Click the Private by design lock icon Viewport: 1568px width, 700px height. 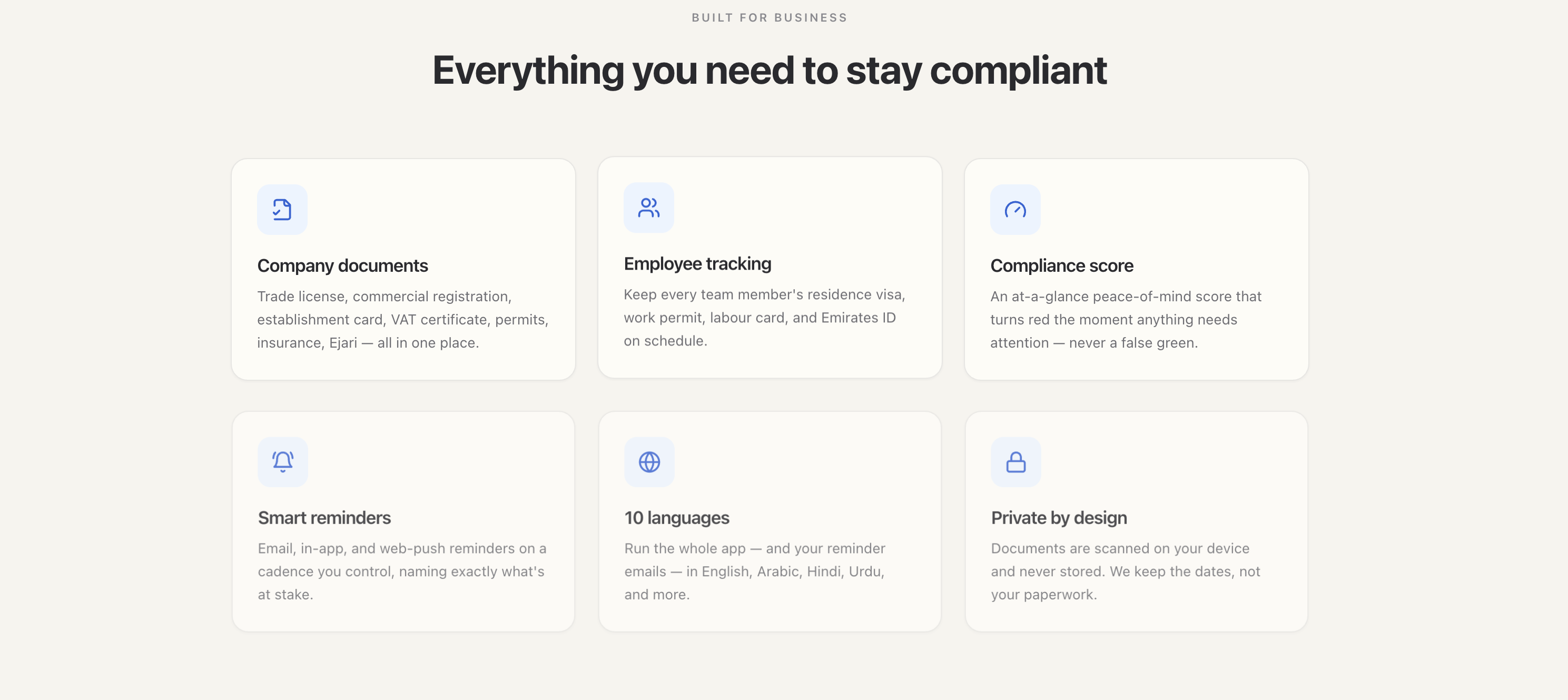[1015, 461]
